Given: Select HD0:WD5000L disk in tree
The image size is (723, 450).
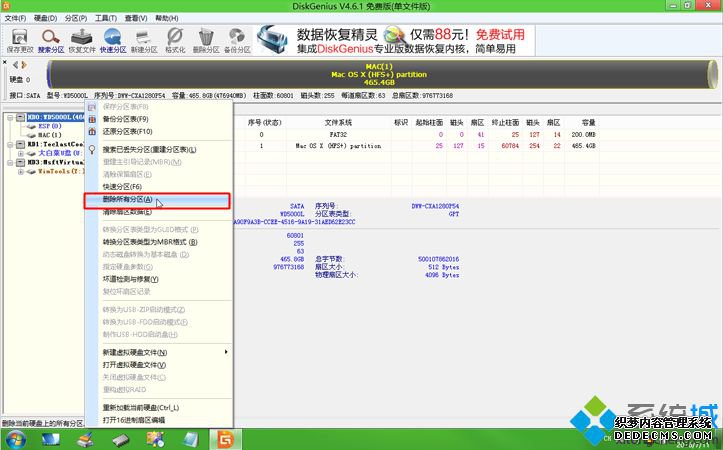Looking at the screenshot, I should tap(55, 118).
